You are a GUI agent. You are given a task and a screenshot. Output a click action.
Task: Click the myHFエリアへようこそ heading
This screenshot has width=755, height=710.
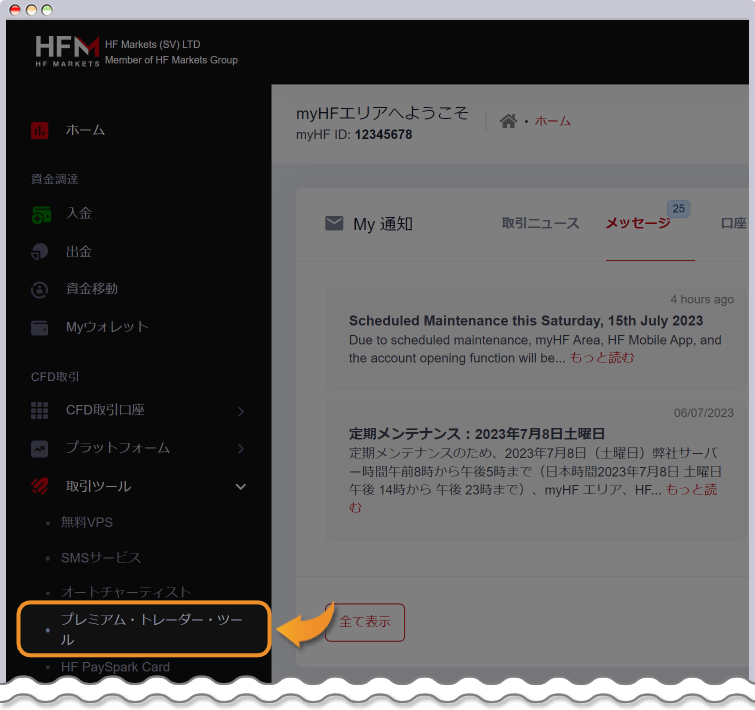[382, 114]
